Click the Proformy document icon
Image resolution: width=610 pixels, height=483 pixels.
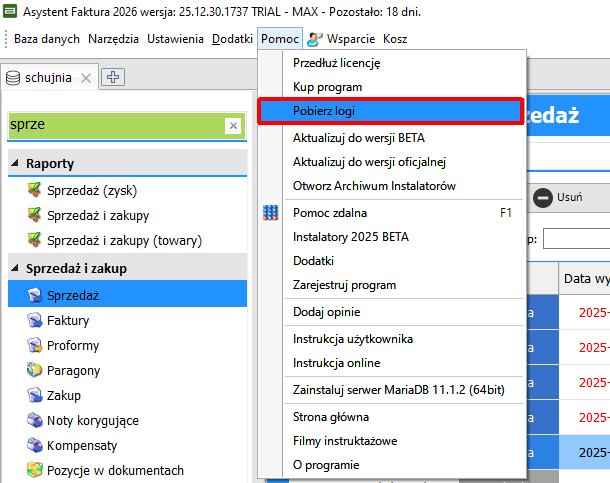click(x=35, y=346)
